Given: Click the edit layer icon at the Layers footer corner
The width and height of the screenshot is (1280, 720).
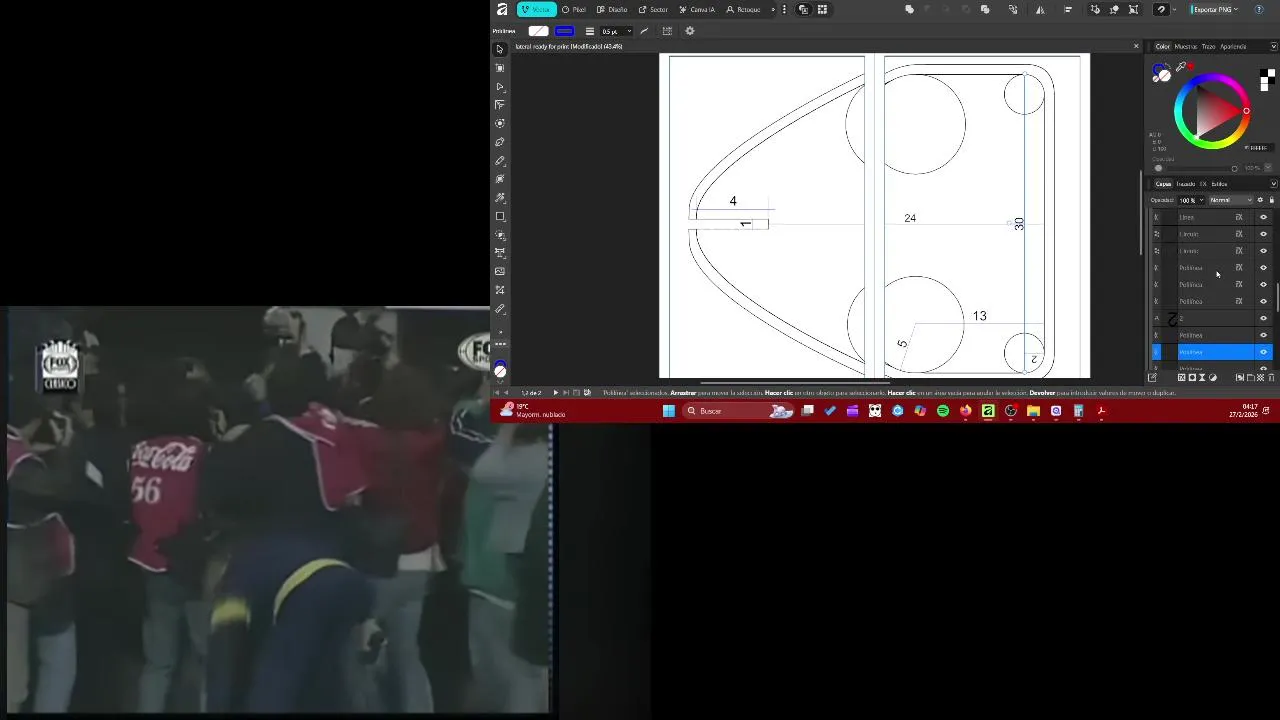Looking at the screenshot, I should click(1152, 378).
